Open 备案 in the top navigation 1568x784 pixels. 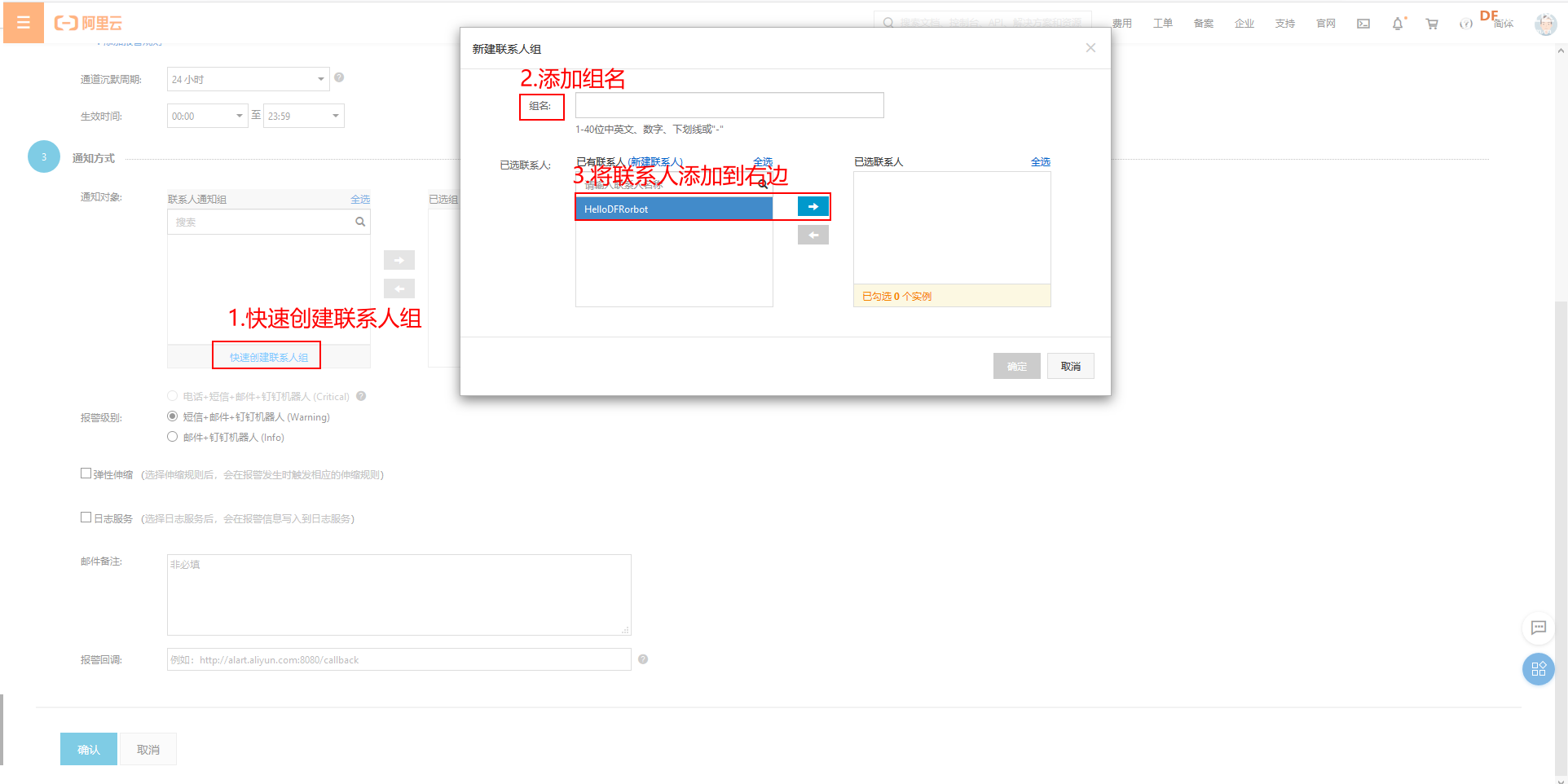pos(1204,24)
